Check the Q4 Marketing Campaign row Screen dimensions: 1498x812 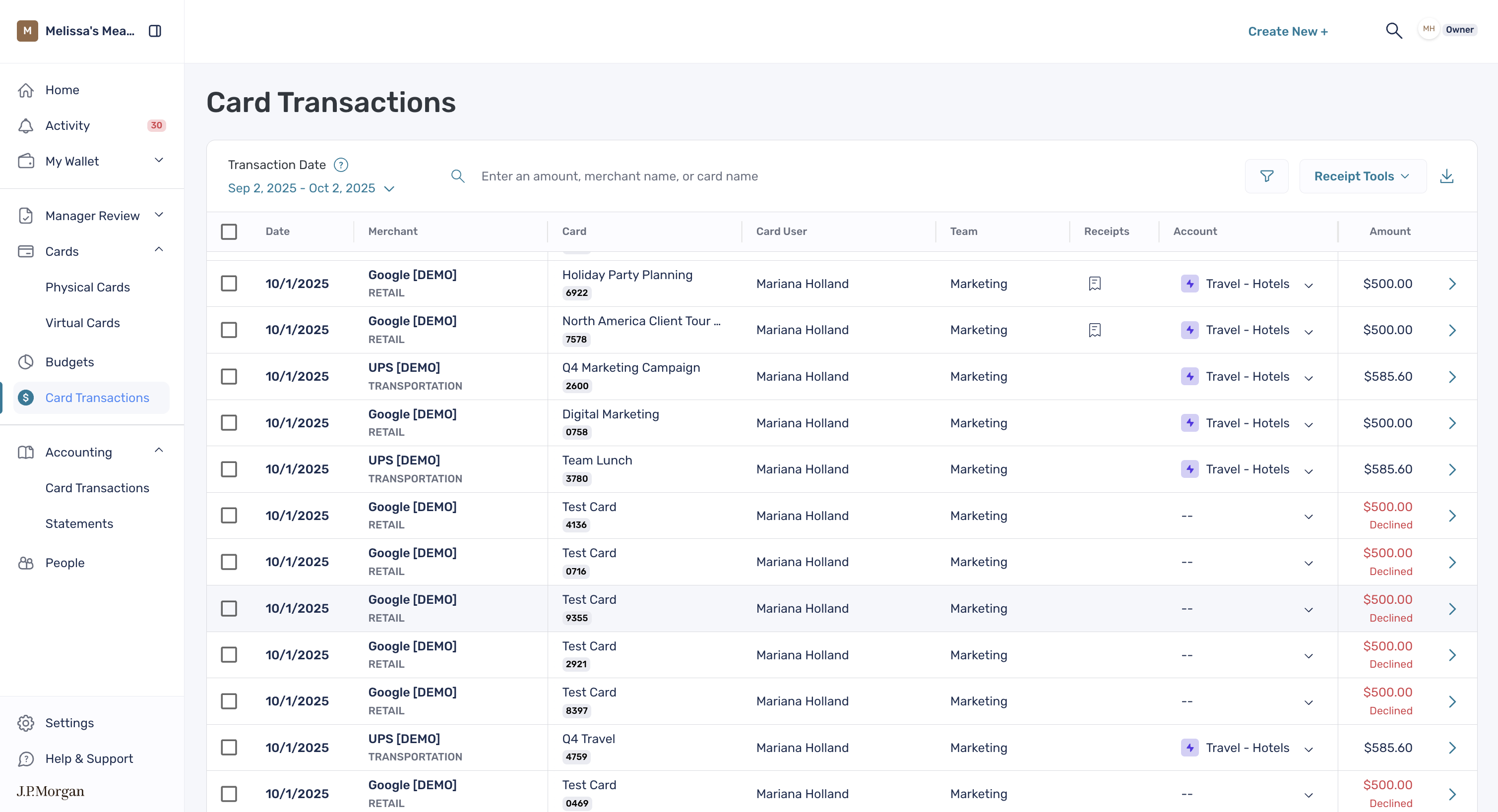click(x=229, y=377)
